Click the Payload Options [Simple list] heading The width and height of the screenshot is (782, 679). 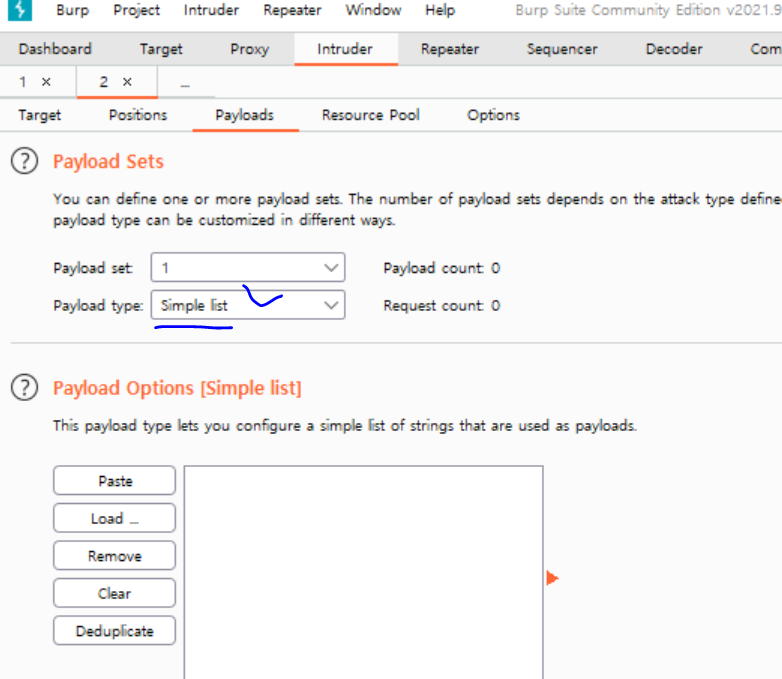(177, 388)
